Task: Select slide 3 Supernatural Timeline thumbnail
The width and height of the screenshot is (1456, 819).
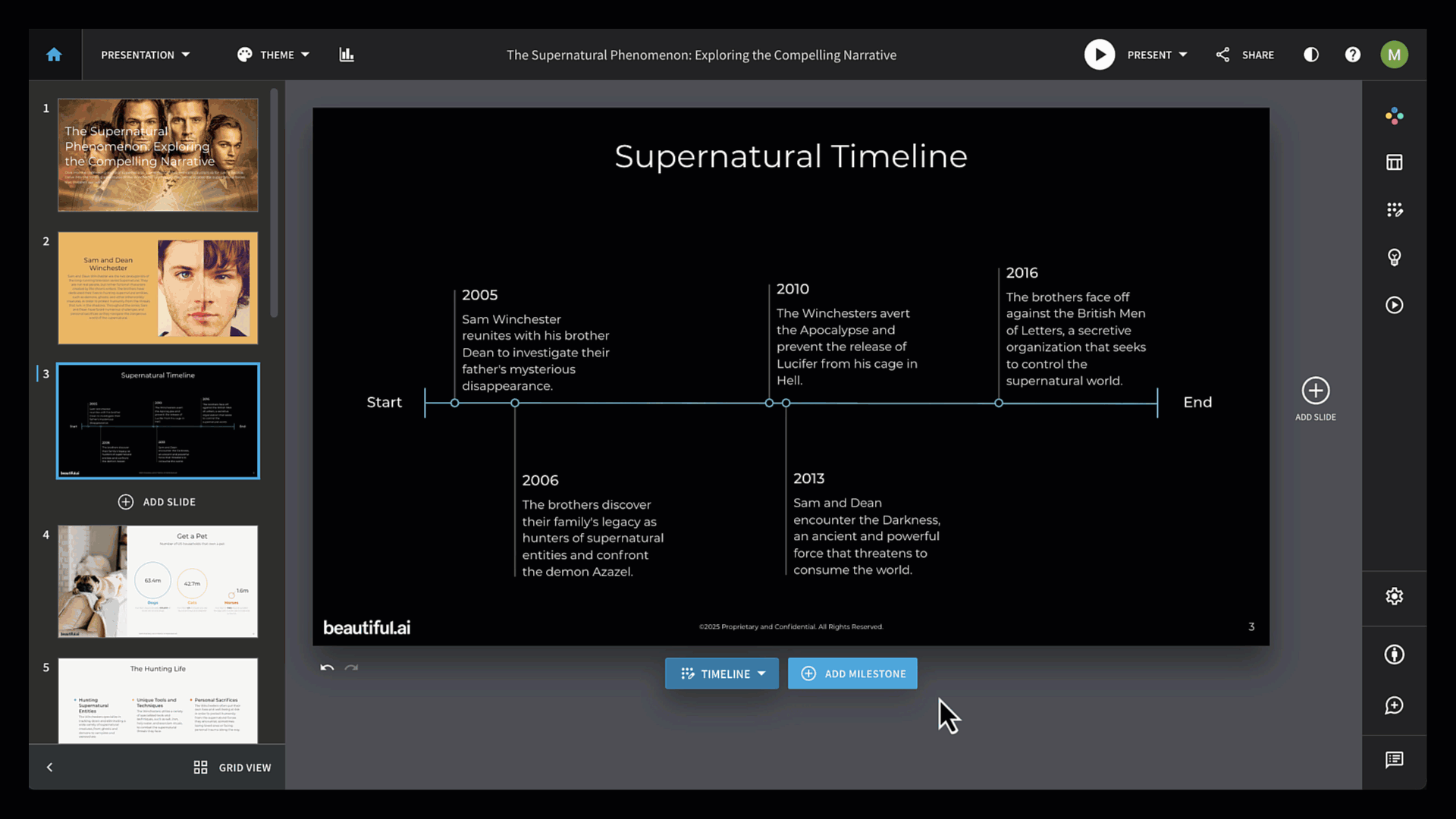Action: (158, 421)
